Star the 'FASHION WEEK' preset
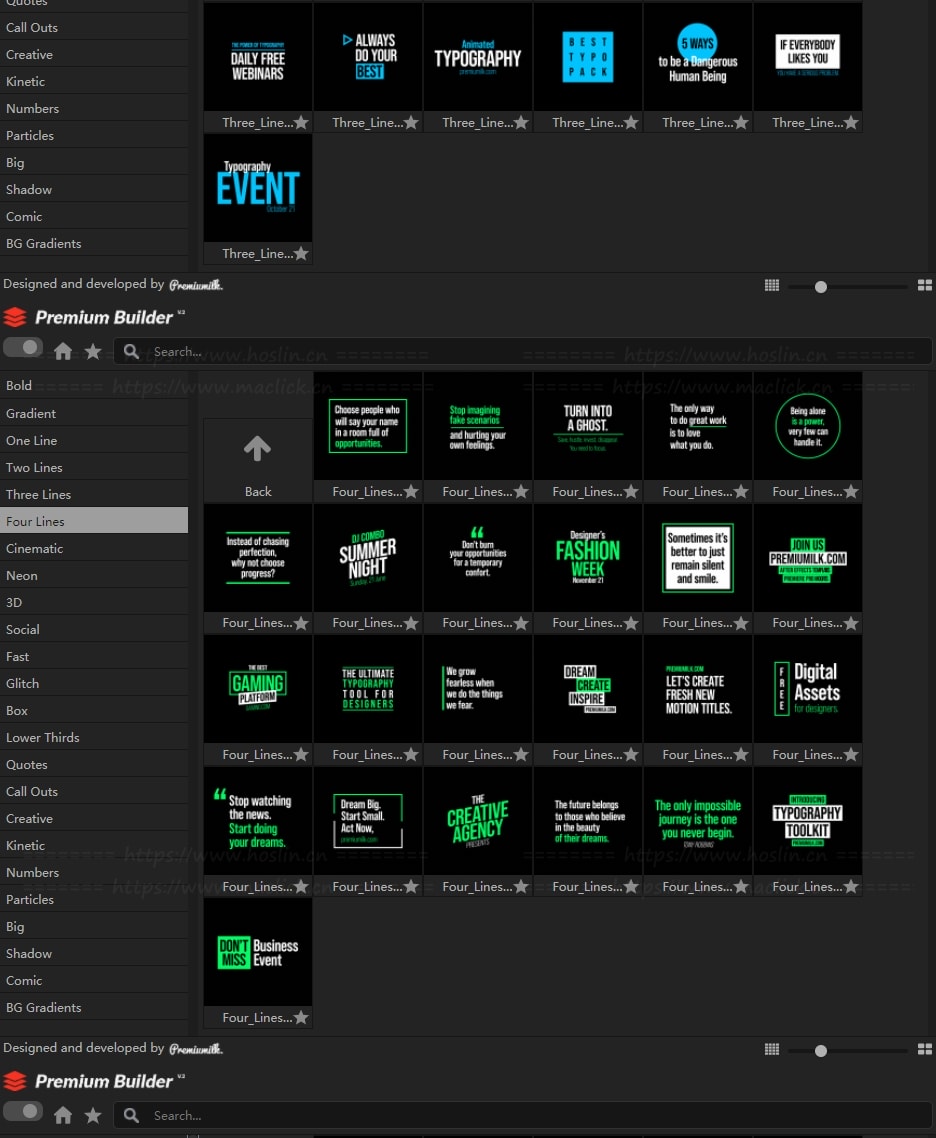Viewport: 936px width, 1138px height. (631, 623)
